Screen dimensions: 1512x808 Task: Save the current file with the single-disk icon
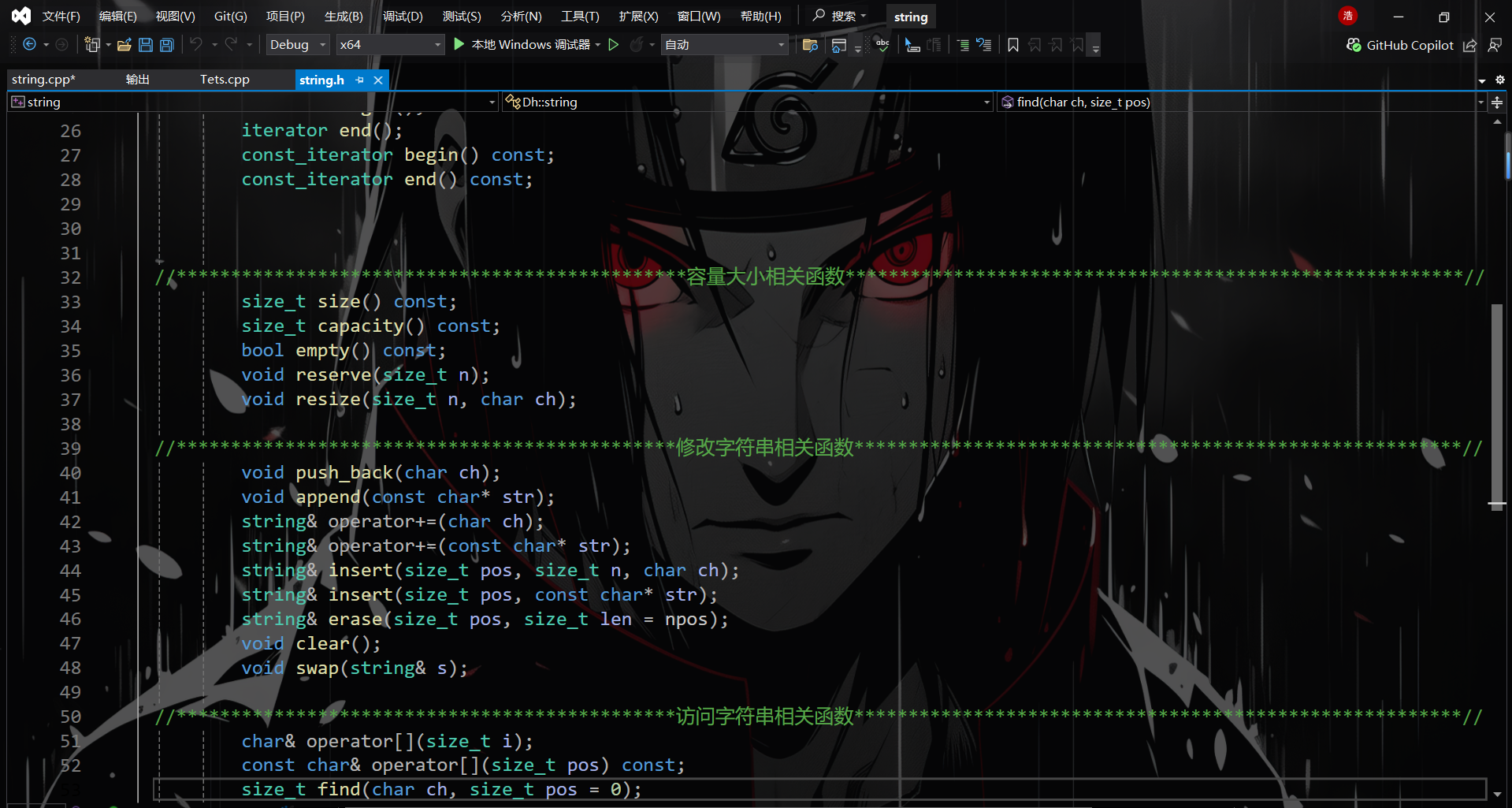(146, 45)
